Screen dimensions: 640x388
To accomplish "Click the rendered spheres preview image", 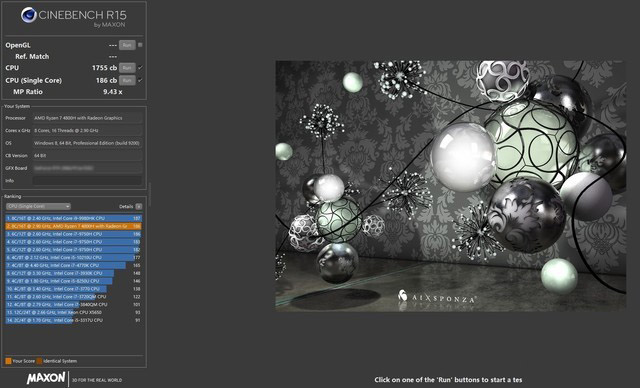I will [x=451, y=186].
